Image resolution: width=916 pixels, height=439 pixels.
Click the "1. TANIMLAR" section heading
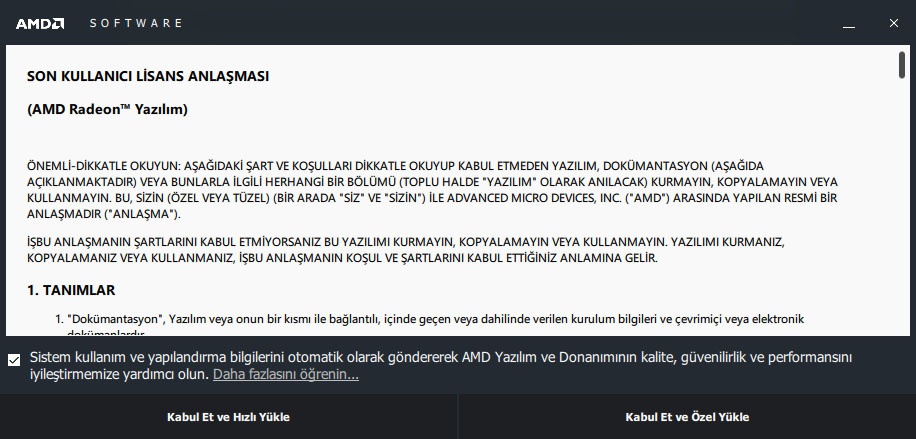[x=71, y=290]
